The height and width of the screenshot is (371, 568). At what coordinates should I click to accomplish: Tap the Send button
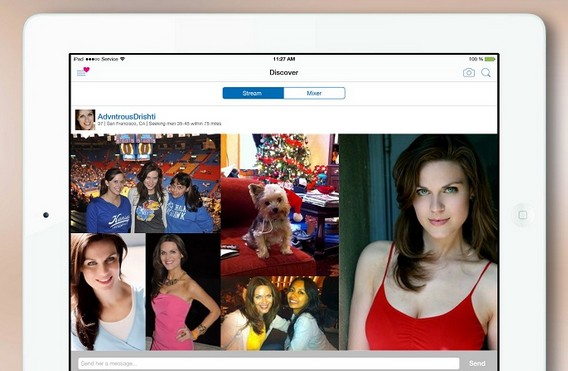(x=477, y=363)
